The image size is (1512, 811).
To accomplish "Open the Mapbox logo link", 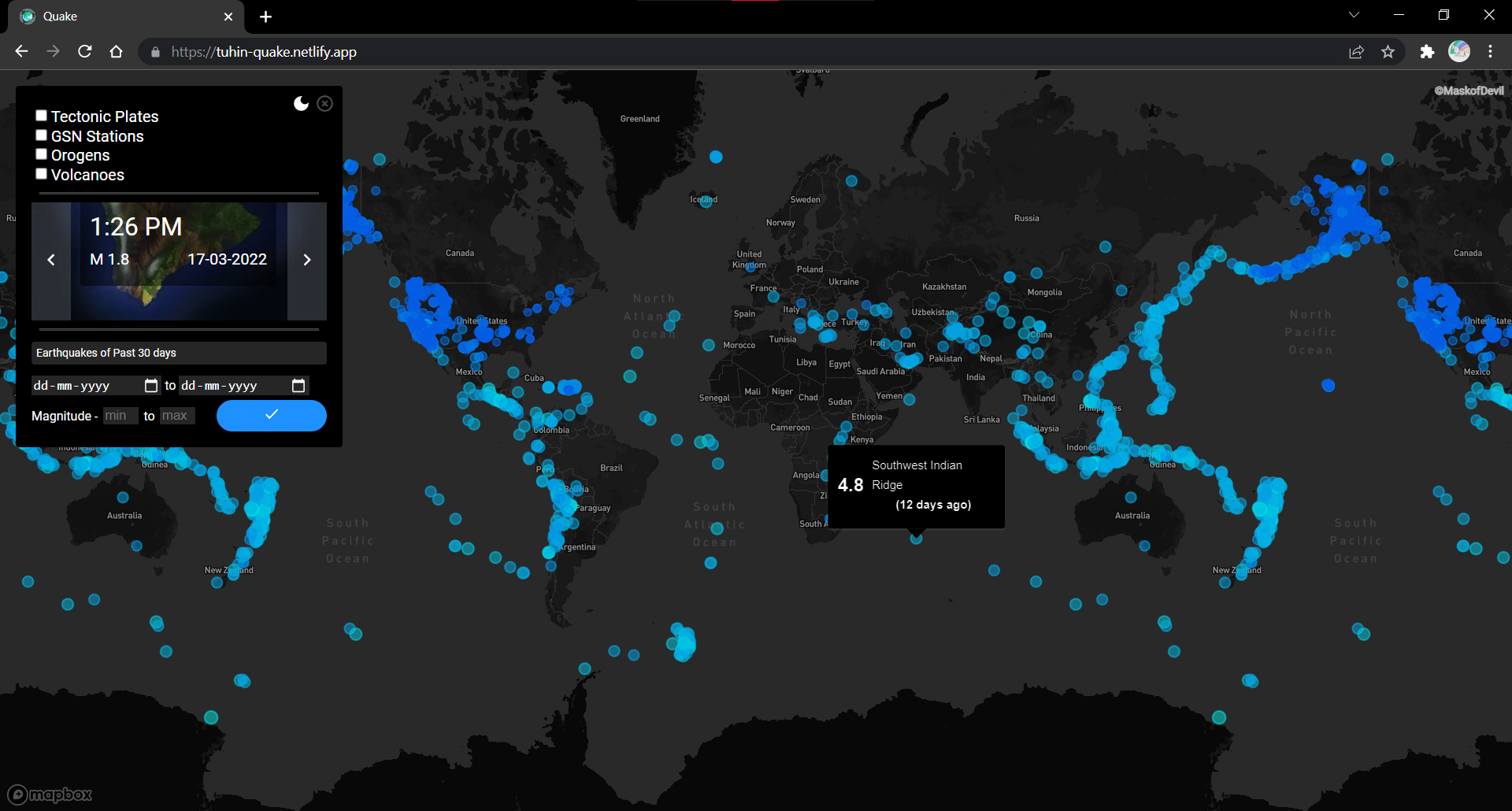I will pos(50,794).
